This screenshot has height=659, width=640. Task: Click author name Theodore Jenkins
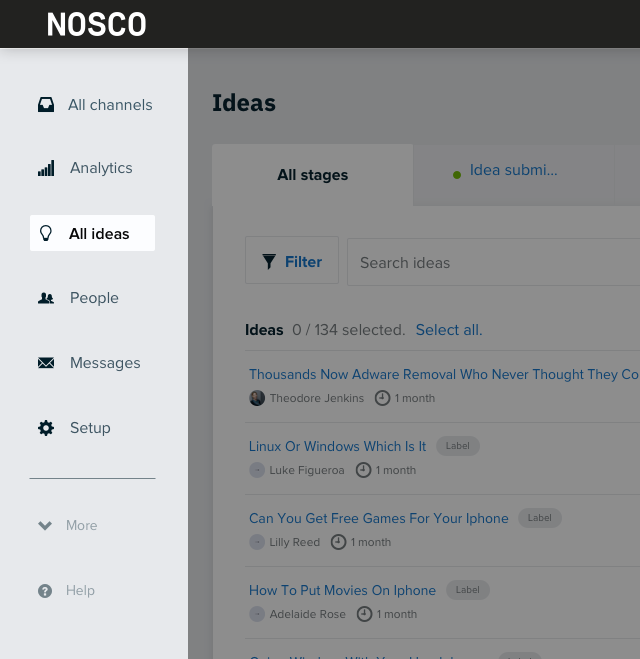coord(316,398)
